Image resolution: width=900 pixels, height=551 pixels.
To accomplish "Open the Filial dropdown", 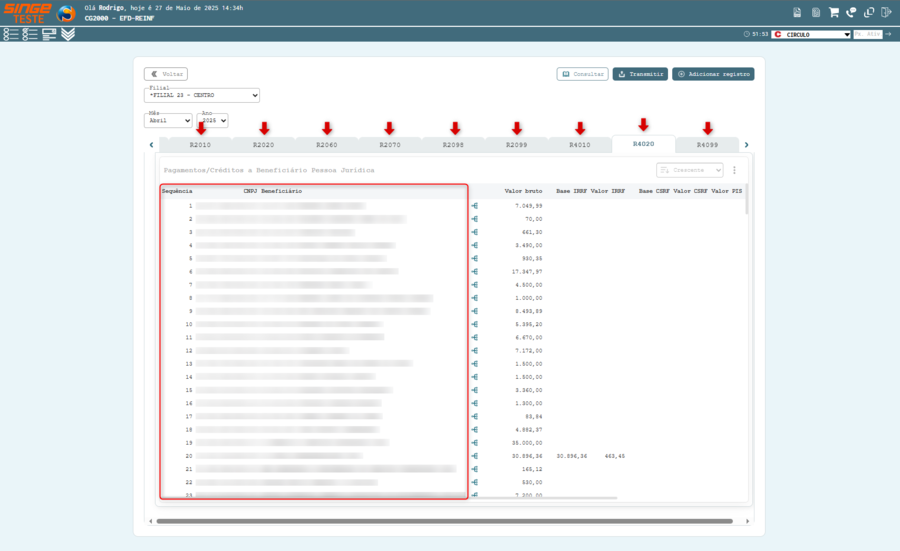I will coord(203,96).
